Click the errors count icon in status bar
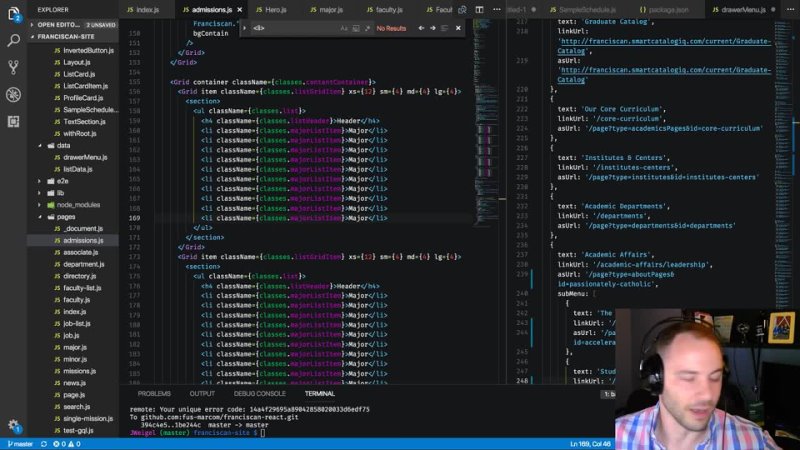The height and width of the screenshot is (450, 800). [59, 444]
